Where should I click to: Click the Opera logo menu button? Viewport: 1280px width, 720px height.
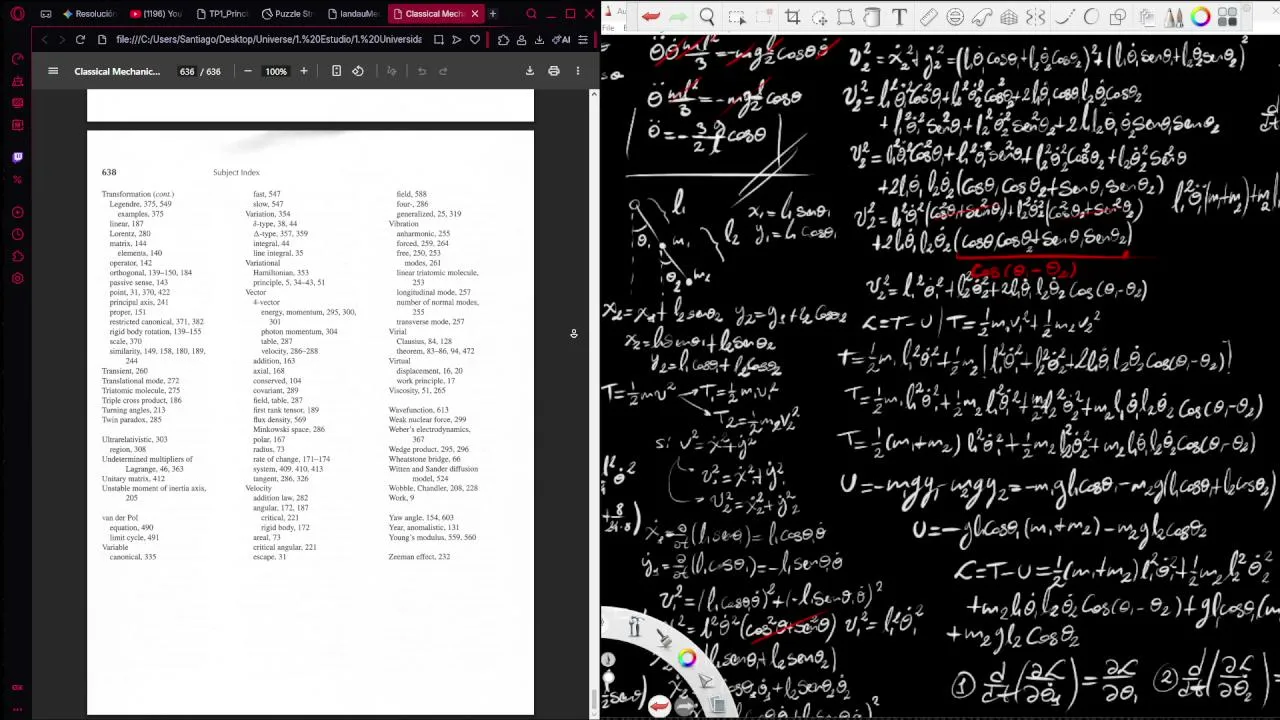point(17,14)
